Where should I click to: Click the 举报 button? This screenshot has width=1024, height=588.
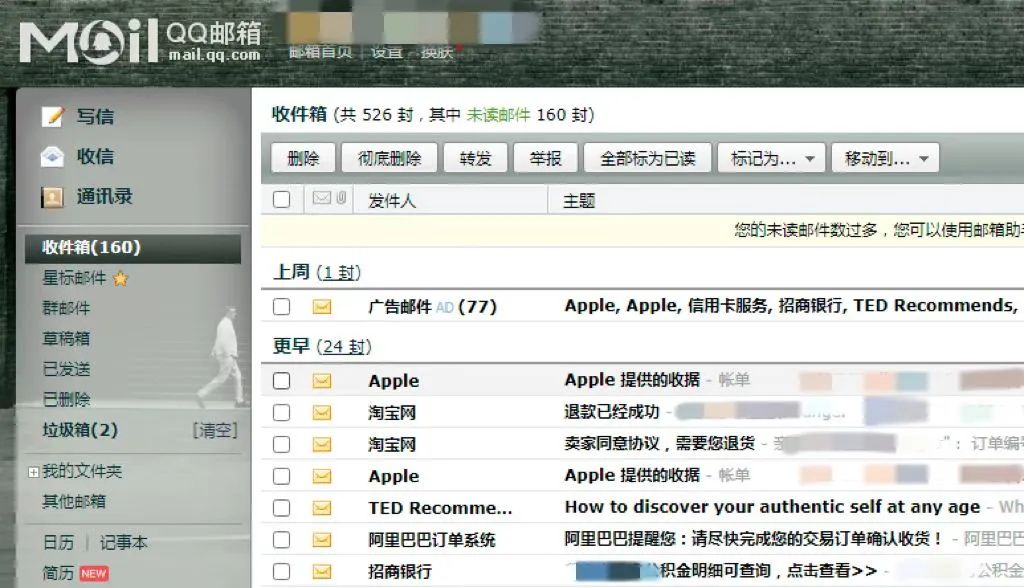(x=545, y=158)
